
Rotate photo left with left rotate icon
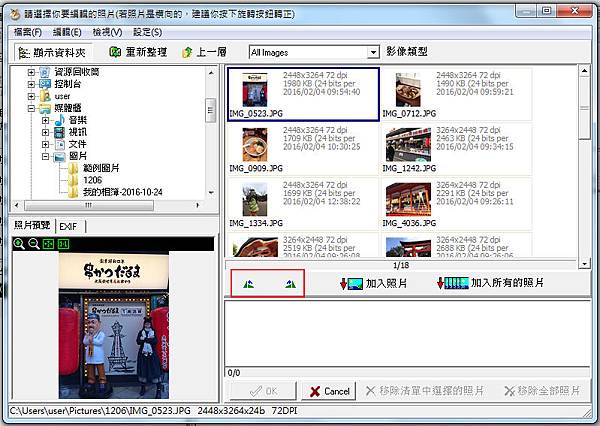click(x=248, y=284)
